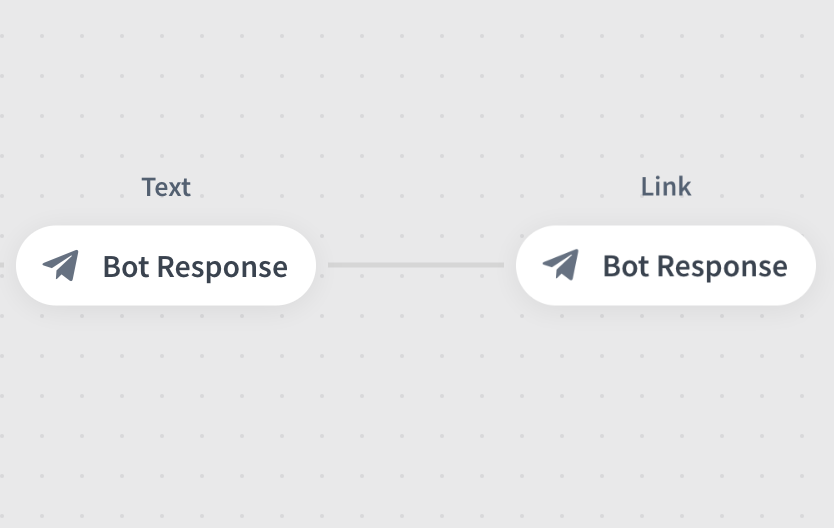Pick the edge joining Text and Link responses
Screen dimensions: 834x528
pyautogui.click(x=416, y=265)
